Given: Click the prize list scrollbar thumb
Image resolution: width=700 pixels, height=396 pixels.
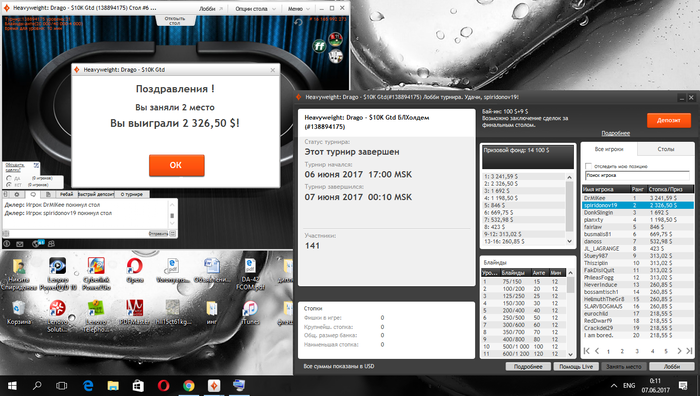Looking at the screenshot, I should point(569,206).
